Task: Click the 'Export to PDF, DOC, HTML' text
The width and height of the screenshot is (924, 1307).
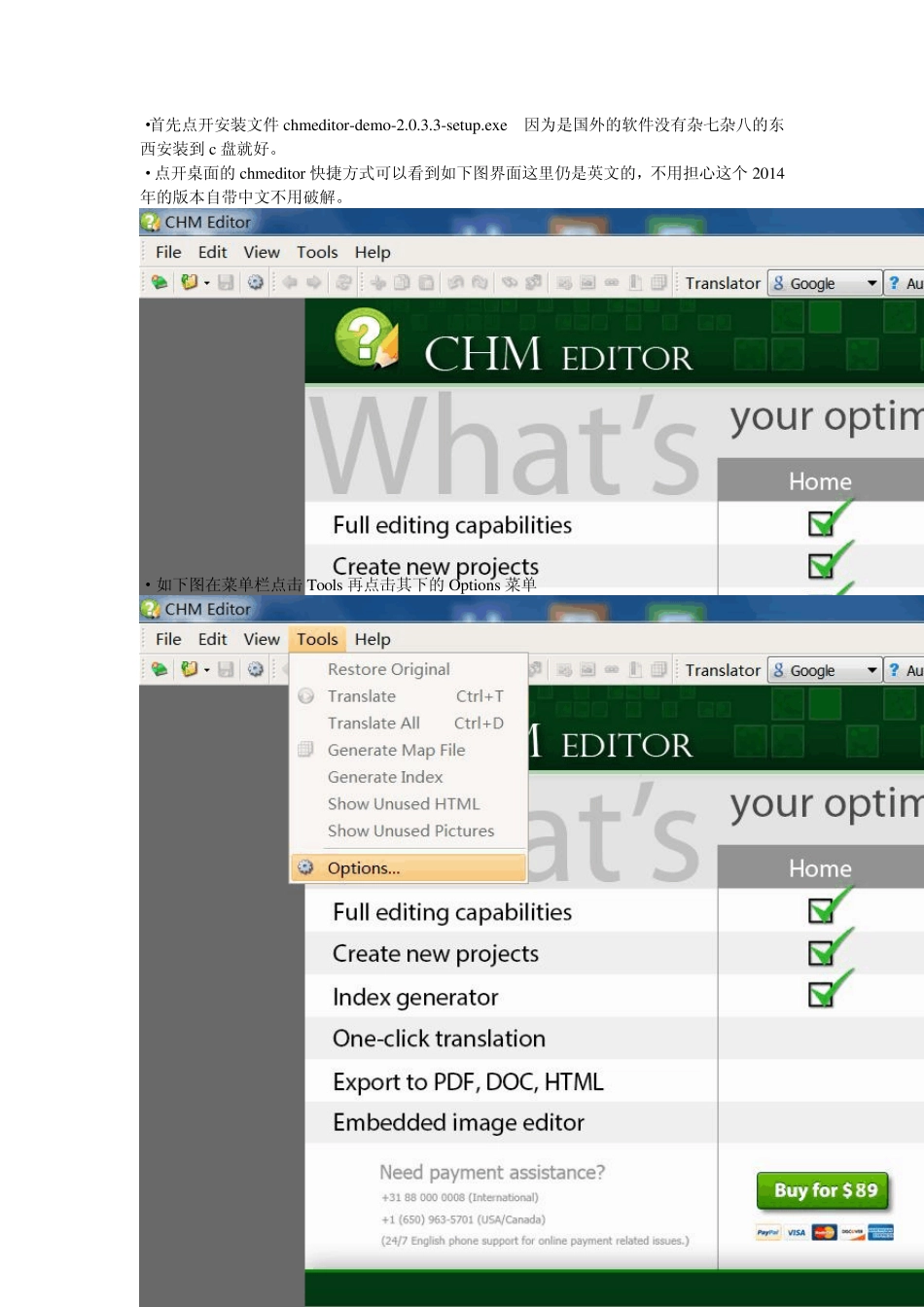Action: click(x=468, y=1082)
